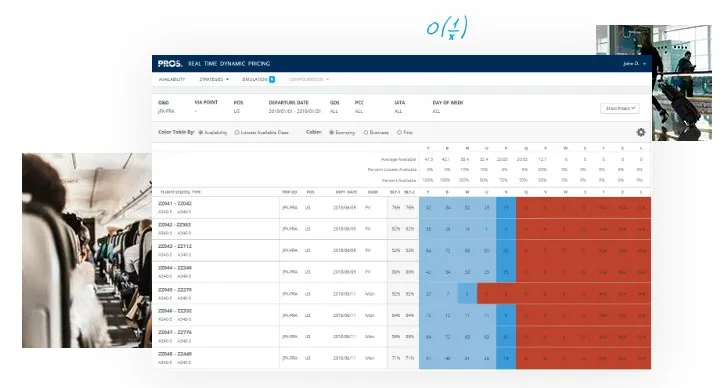Click the Simulation count badge icon
722x388 pixels.
272,79
